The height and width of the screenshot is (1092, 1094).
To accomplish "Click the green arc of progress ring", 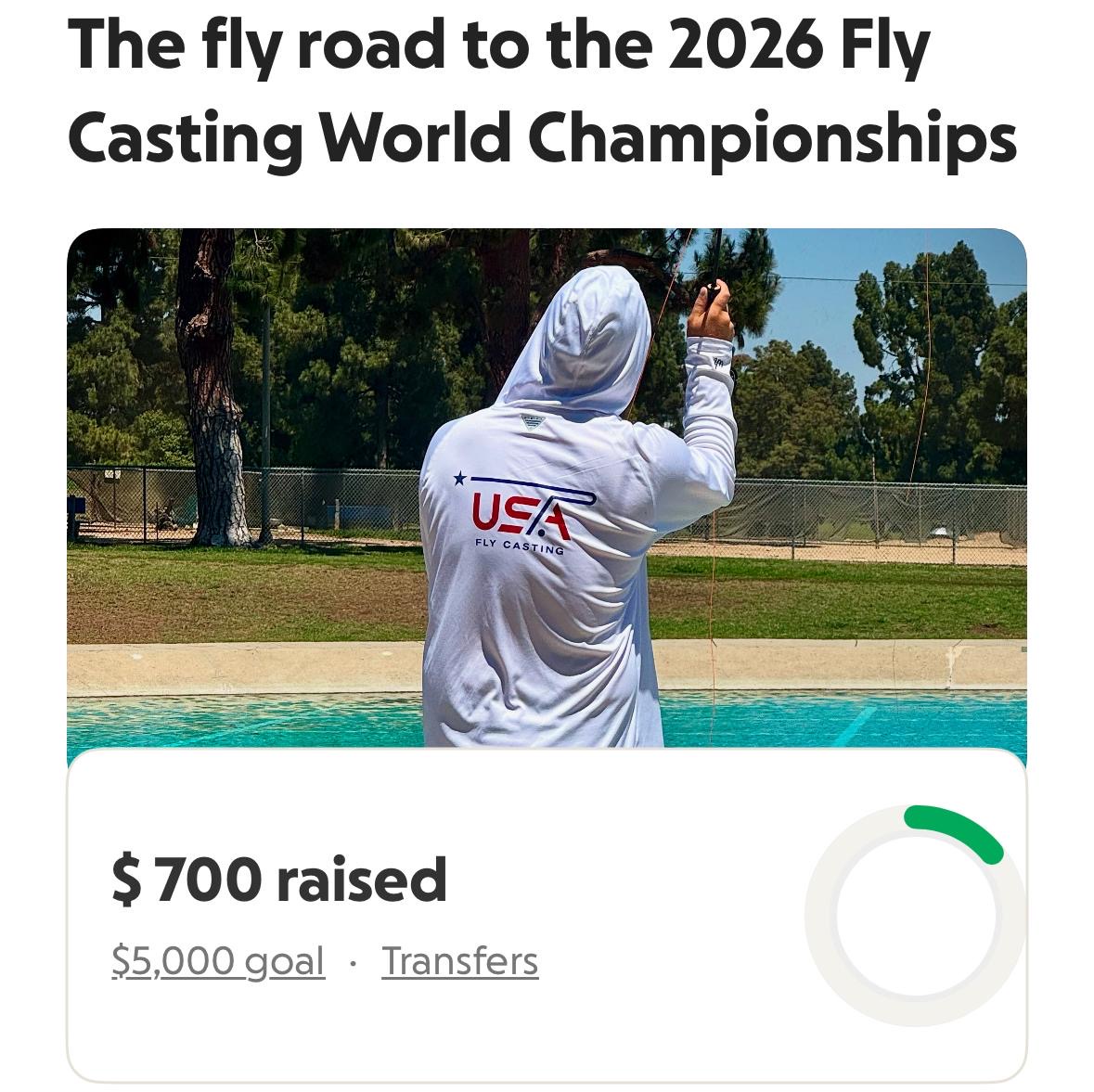I will click(956, 828).
